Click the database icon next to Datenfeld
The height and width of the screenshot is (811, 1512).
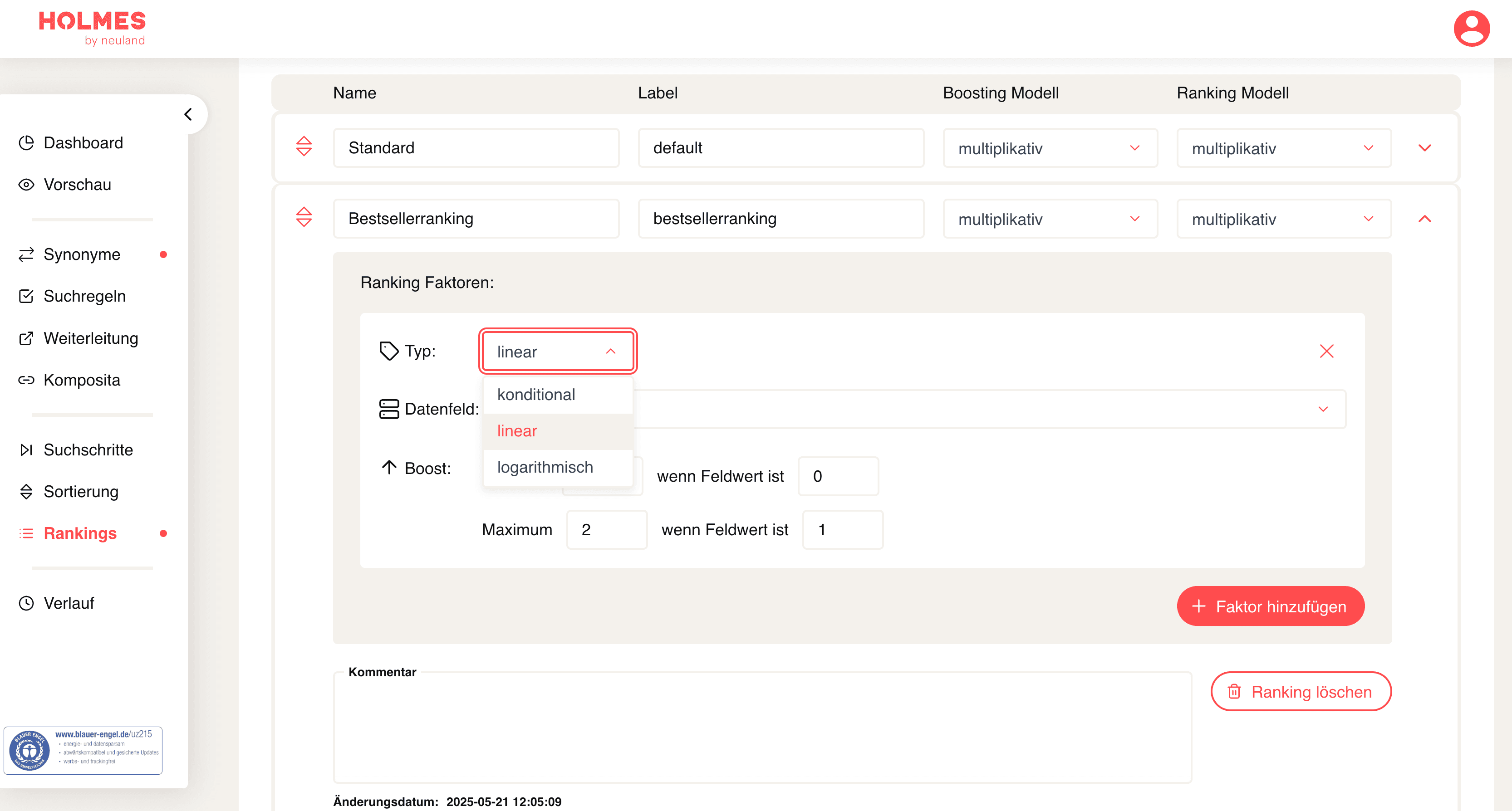[x=388, y=408]
